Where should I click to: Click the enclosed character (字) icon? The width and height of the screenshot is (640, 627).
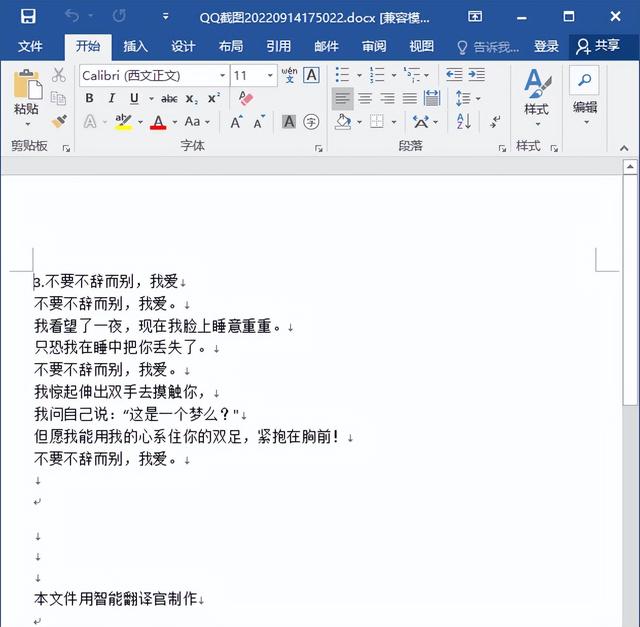pos(311,122)
